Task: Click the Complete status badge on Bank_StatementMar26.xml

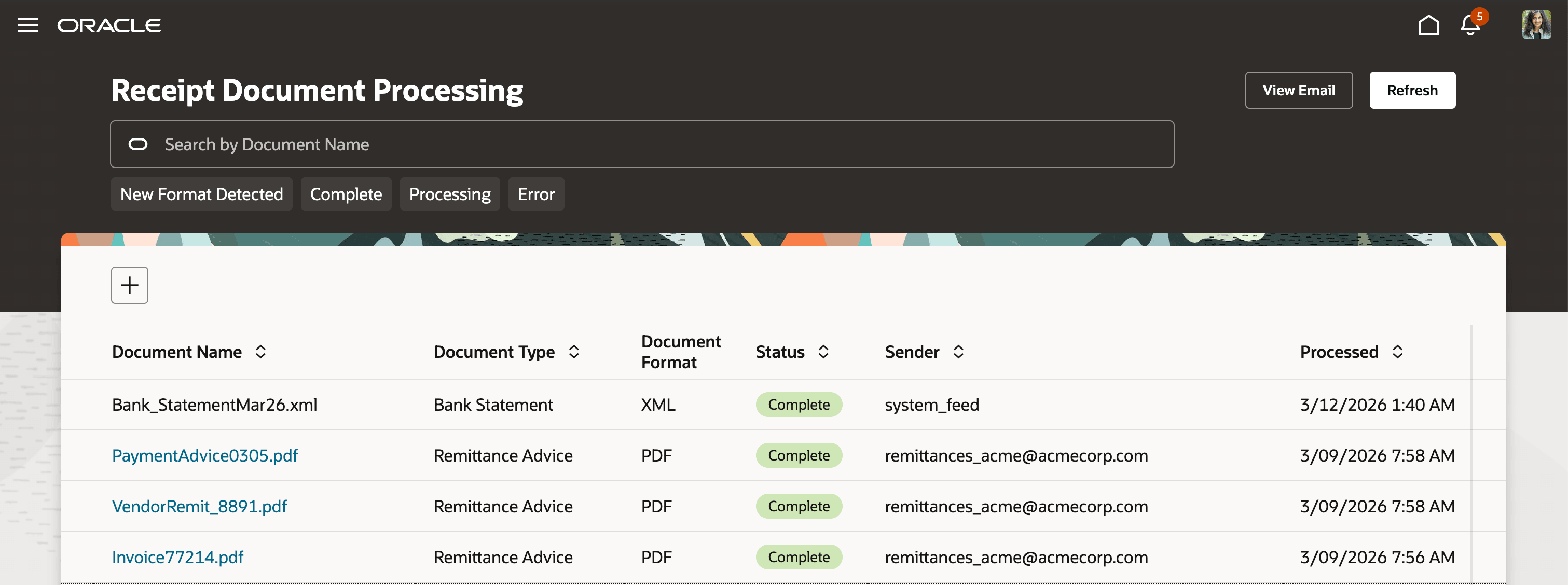Action: [799, 405]
